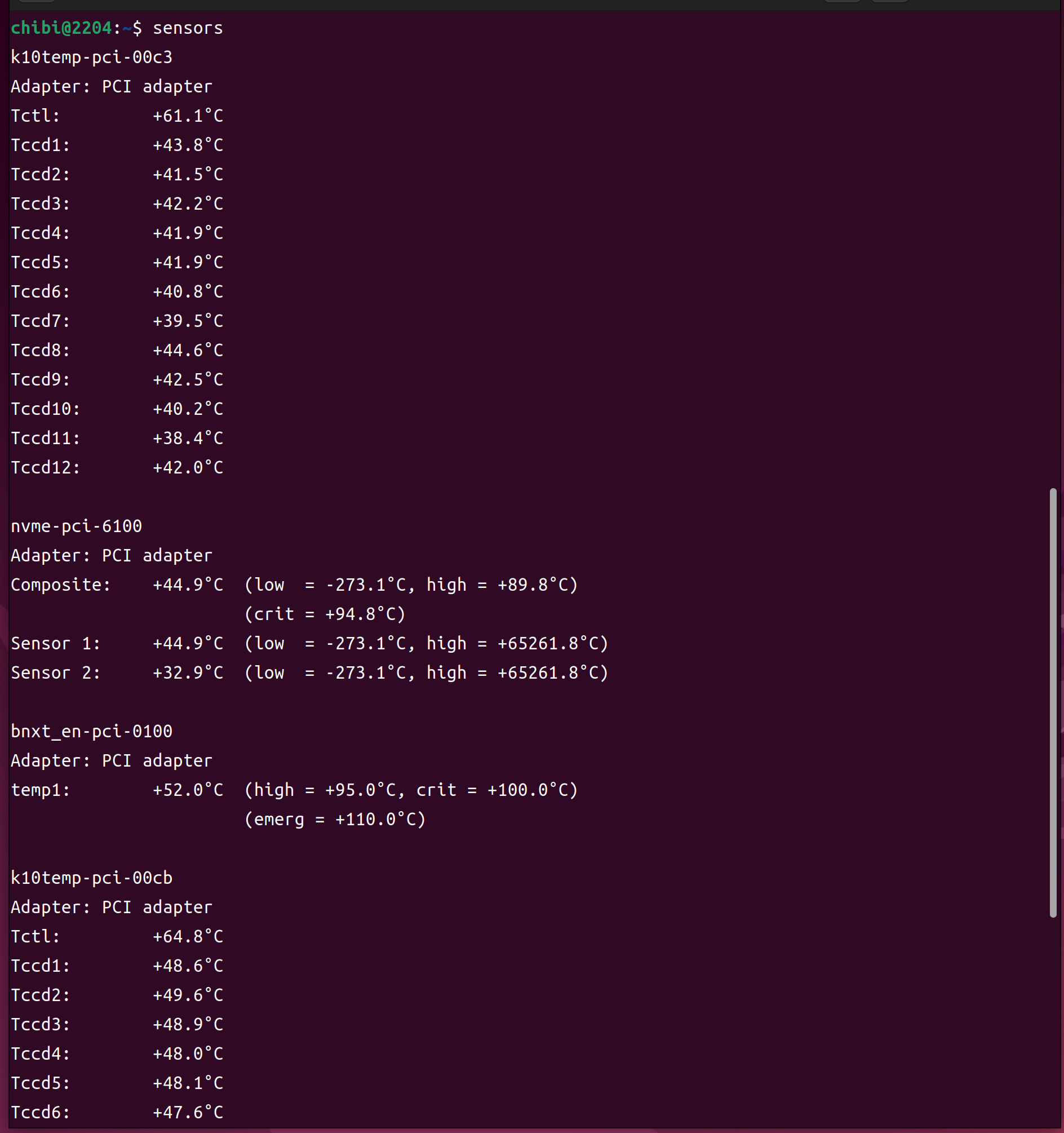Click the k10temp-pci-00cb device header
1064x1133 pixels.
(91, 878)
